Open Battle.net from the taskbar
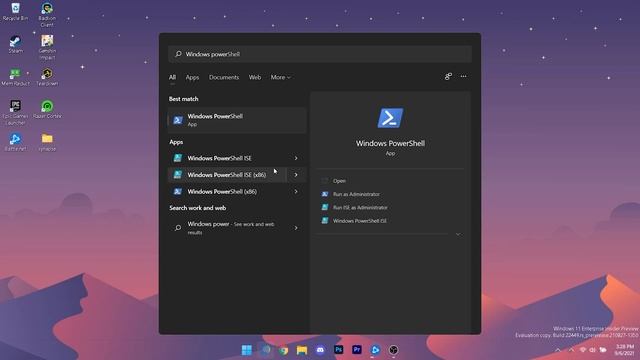 click(375, 350)
